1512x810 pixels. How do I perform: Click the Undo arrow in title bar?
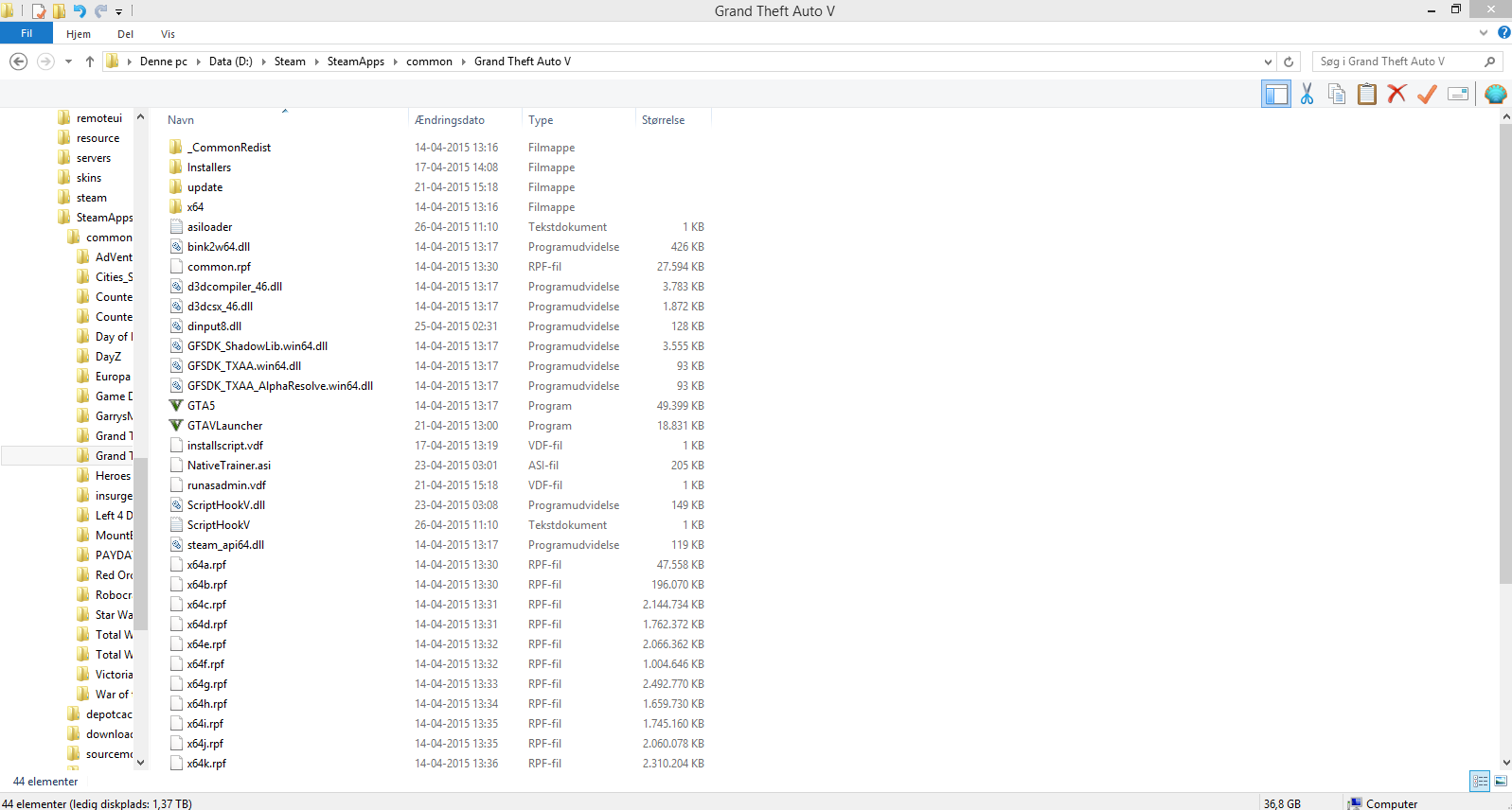[80, 11]
